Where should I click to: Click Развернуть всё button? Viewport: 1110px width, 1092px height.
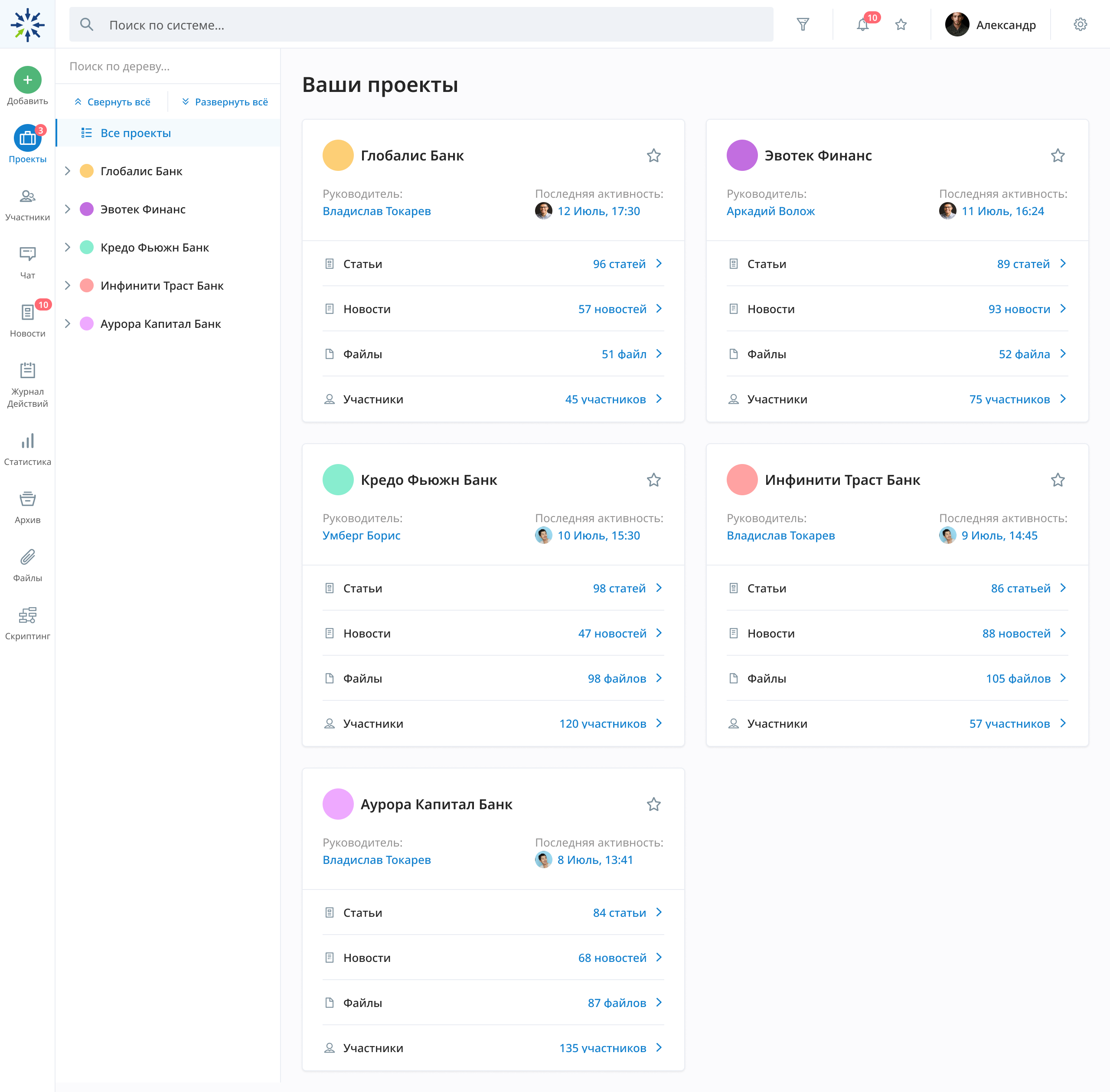coord(225,102)
